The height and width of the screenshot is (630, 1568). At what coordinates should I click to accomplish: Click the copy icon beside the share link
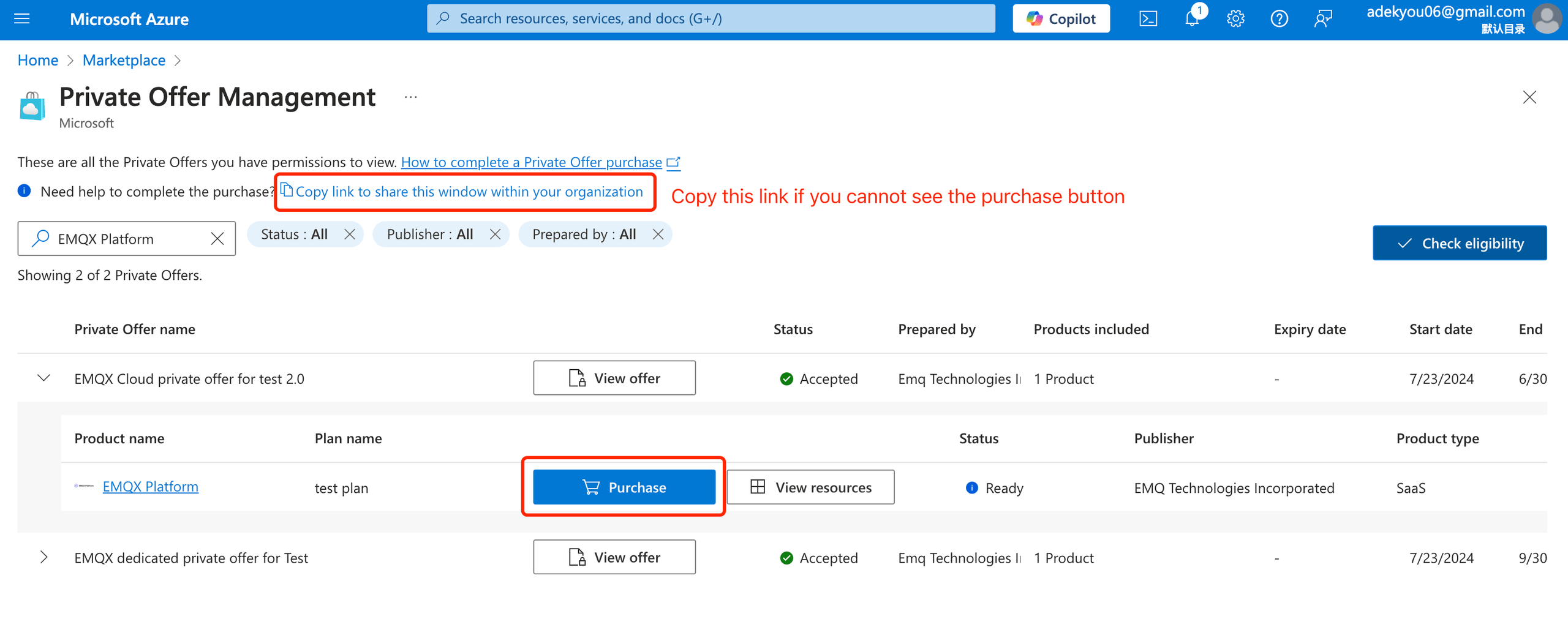pyautogui.click(x=287, y=190)
